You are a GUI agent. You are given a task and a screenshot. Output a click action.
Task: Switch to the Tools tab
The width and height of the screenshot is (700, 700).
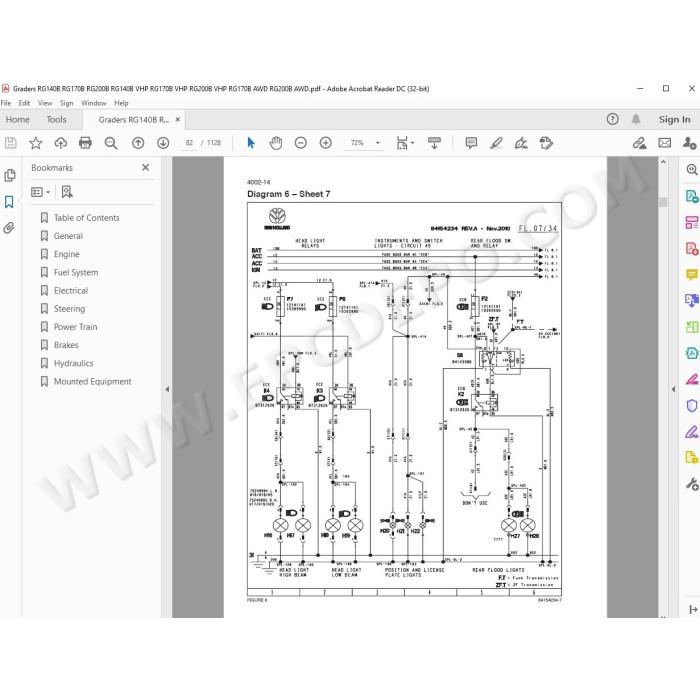tap(56, 119)
